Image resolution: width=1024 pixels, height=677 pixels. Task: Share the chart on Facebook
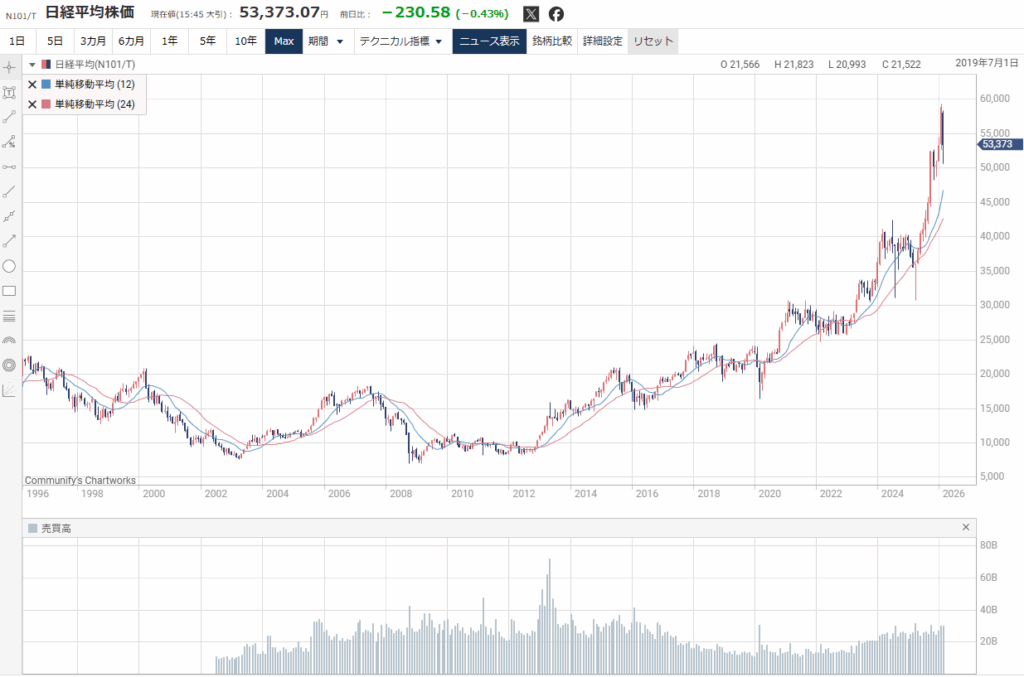556,14
